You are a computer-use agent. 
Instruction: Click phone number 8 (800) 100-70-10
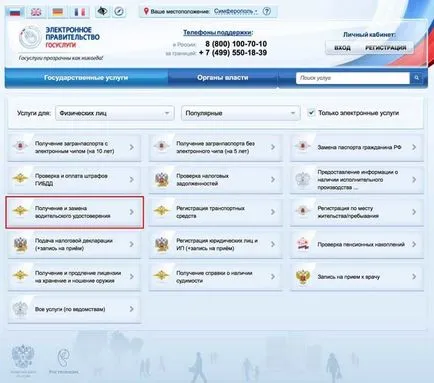click(x=236, y=44)
